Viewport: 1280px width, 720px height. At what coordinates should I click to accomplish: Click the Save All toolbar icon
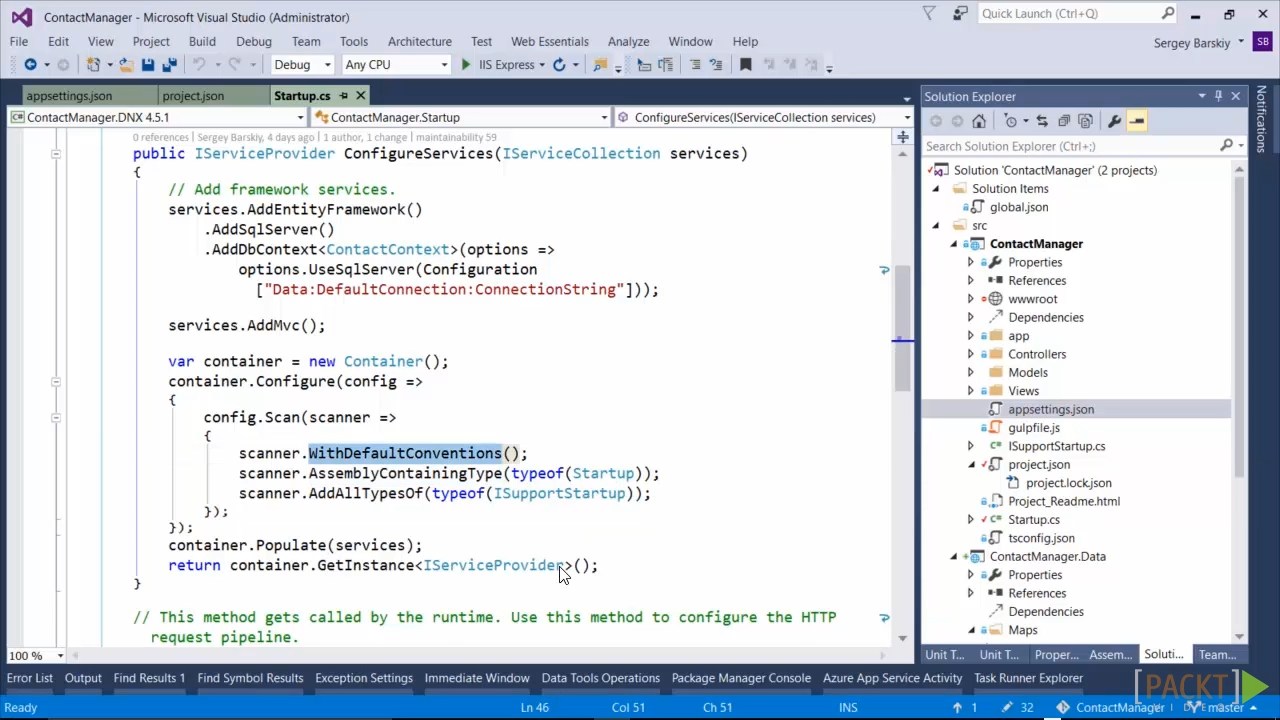169,65
